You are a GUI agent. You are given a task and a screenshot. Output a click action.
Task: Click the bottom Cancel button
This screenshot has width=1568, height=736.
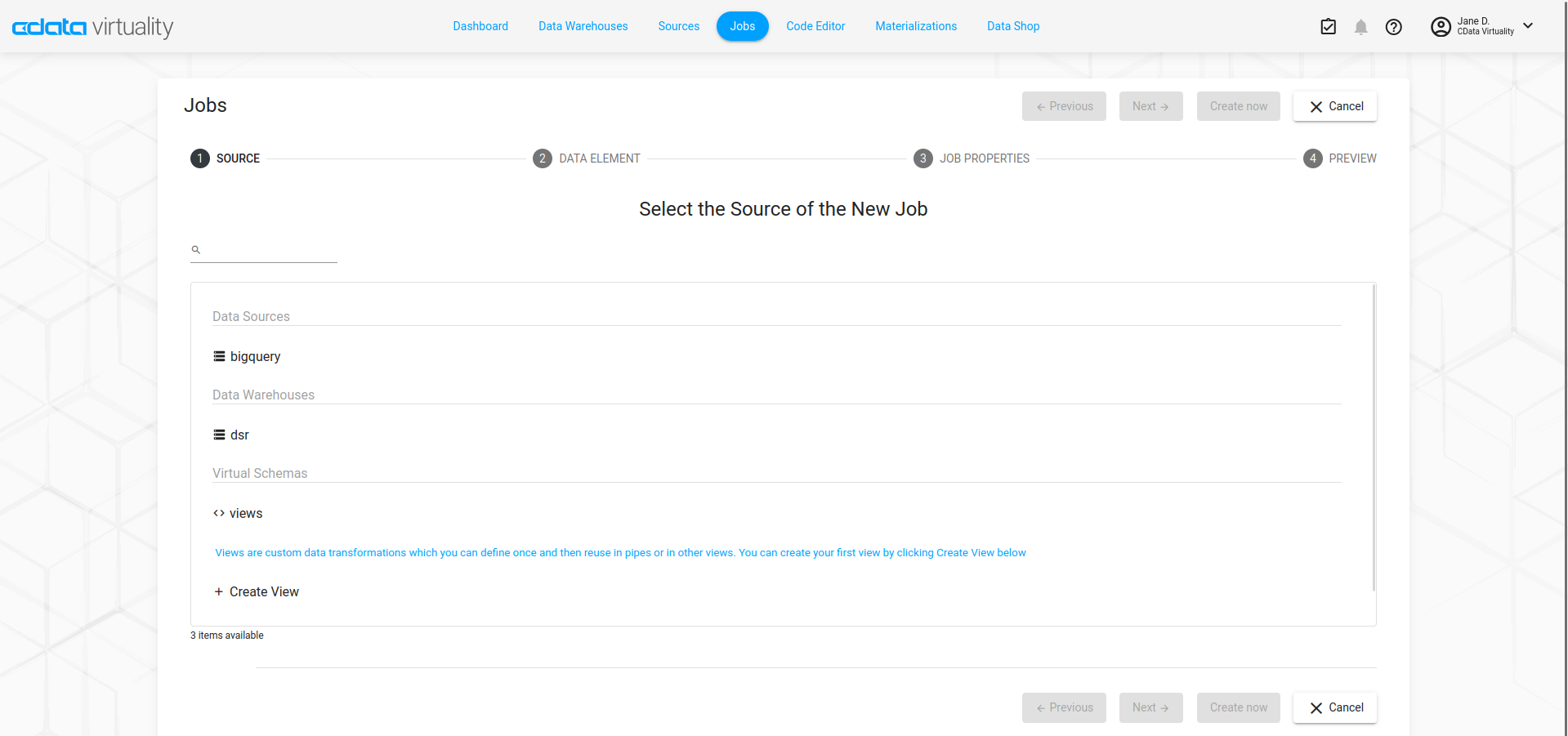tap(1334, 707)
